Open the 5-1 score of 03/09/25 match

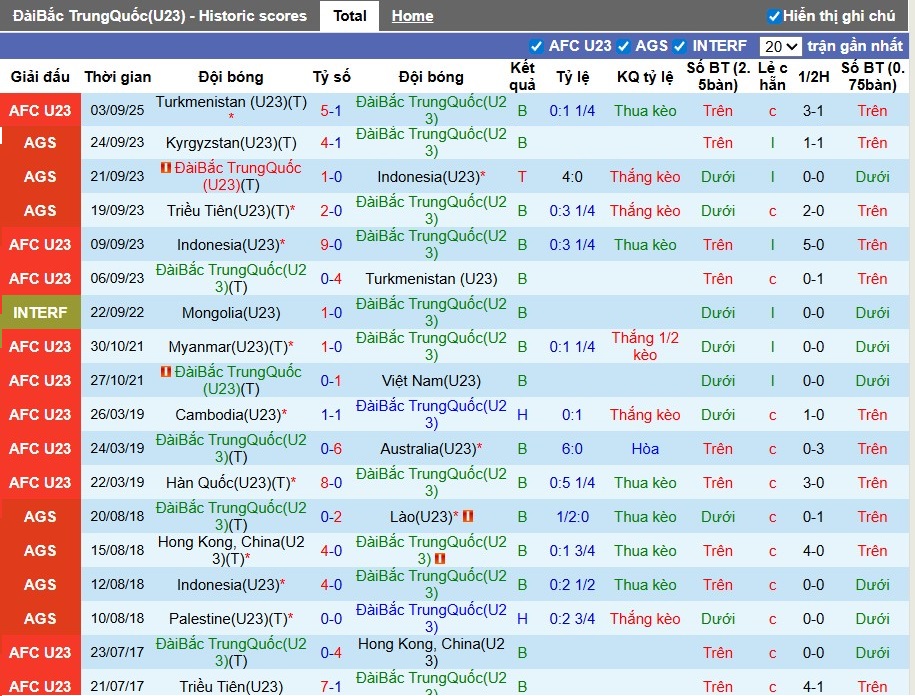[331, 111]
